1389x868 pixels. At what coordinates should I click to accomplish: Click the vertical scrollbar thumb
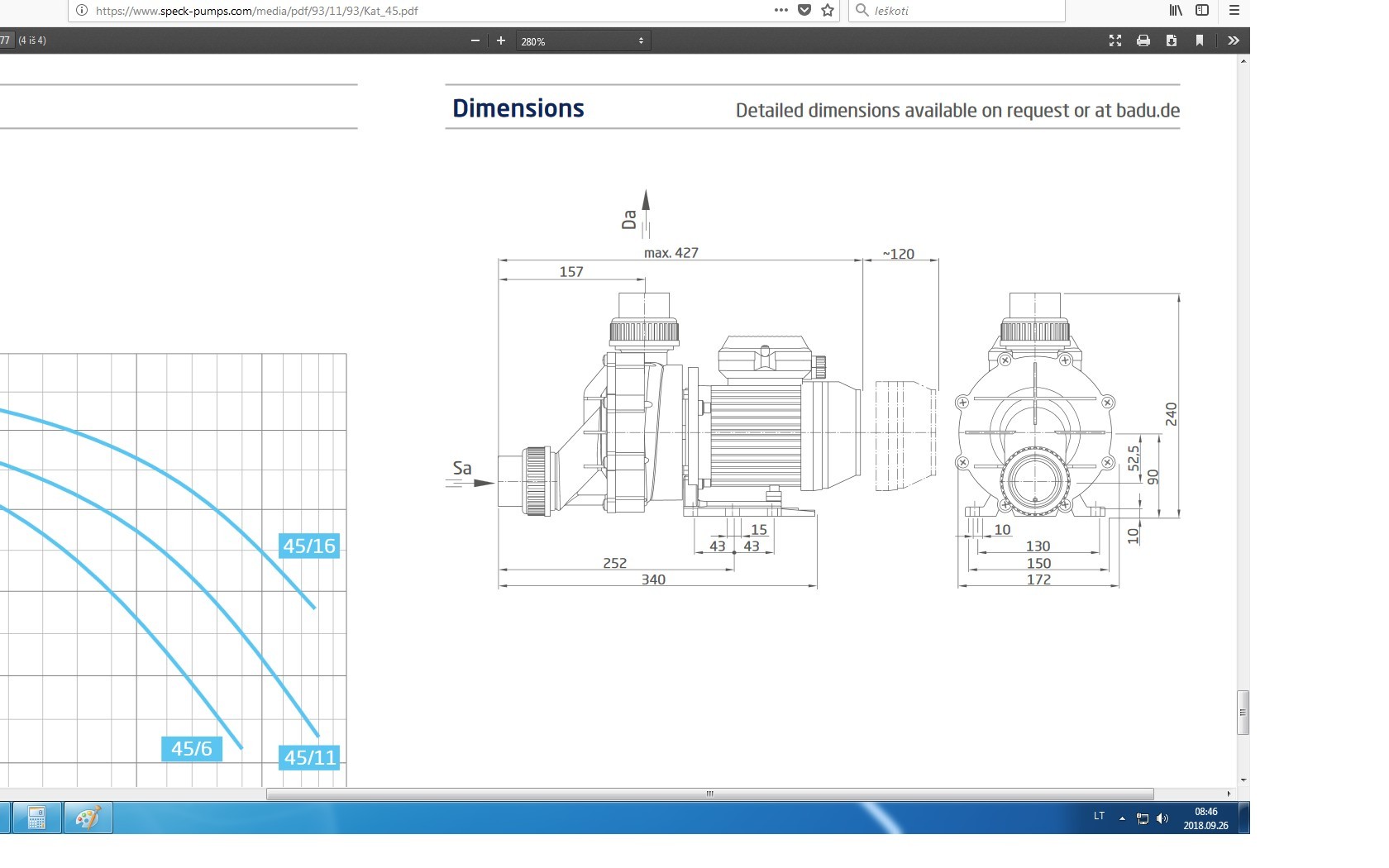[1243, 712]
